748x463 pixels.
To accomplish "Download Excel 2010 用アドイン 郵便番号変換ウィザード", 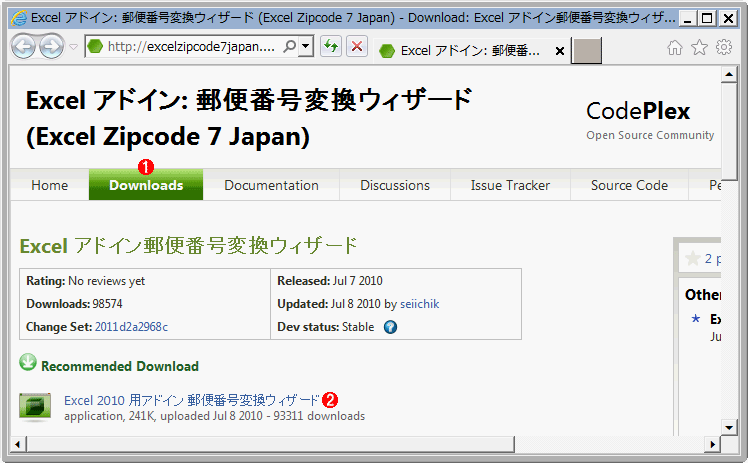I will (192, 400).
